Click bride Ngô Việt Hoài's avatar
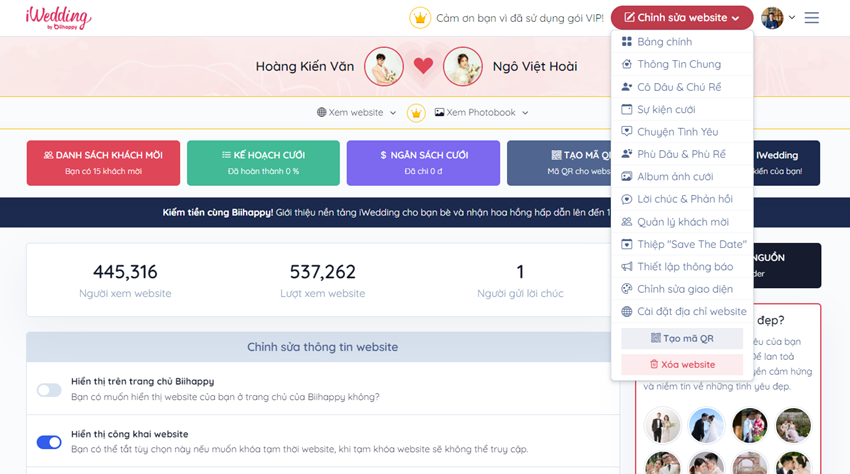850x474 pixels. click(462, 66)
